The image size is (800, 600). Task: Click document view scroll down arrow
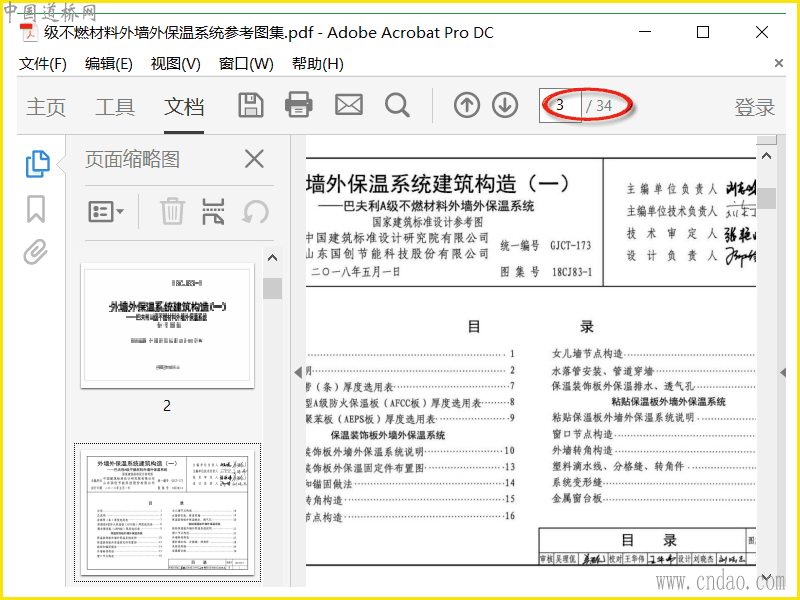pos(766,577)
